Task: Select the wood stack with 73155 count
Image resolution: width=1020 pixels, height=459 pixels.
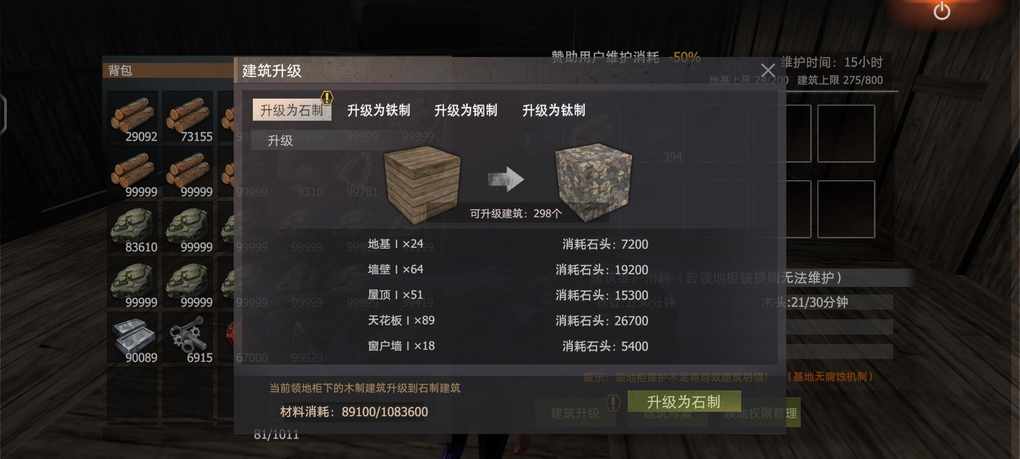Action: tap(188, 117)
